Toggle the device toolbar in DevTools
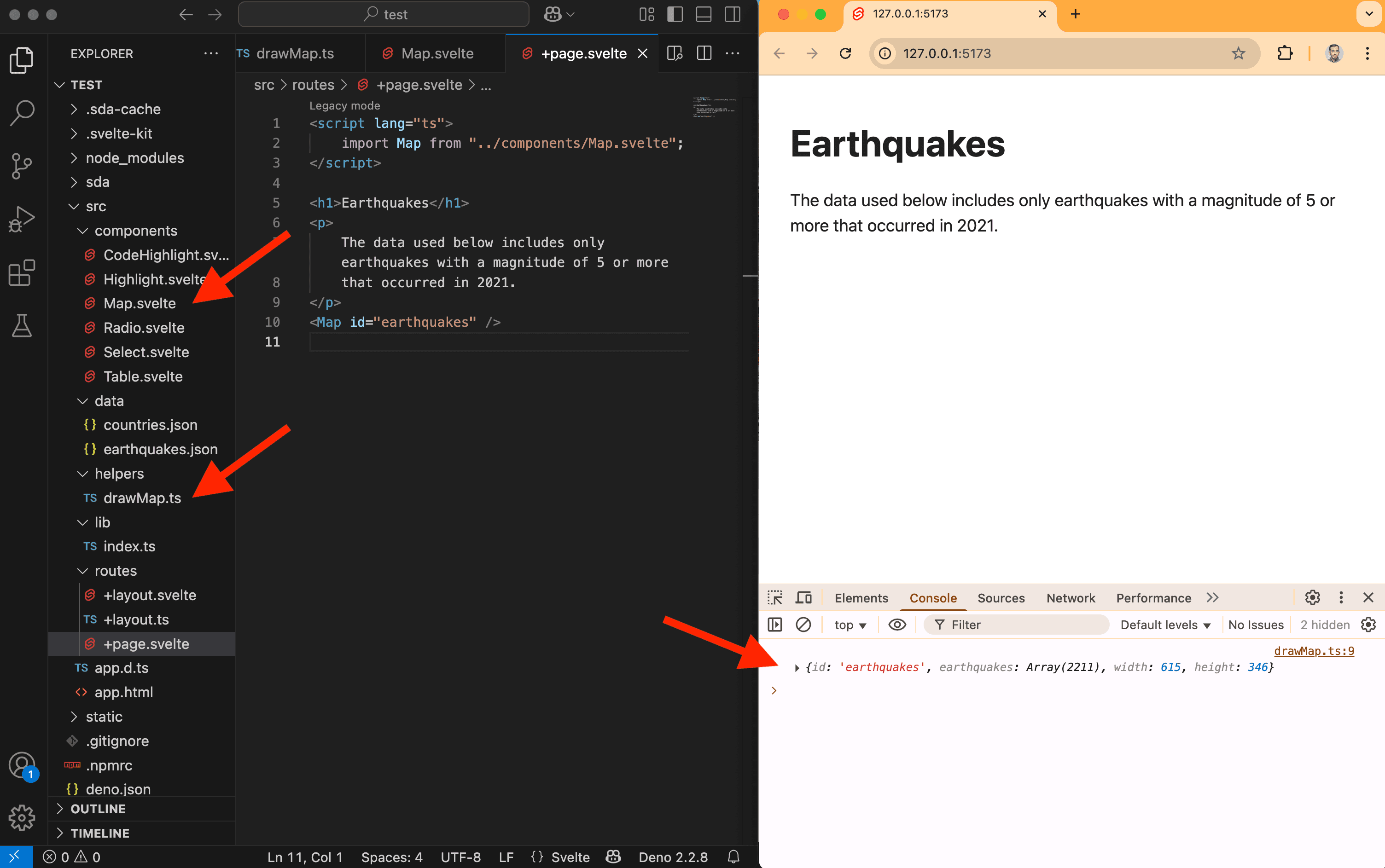 (x=803, y=597)
